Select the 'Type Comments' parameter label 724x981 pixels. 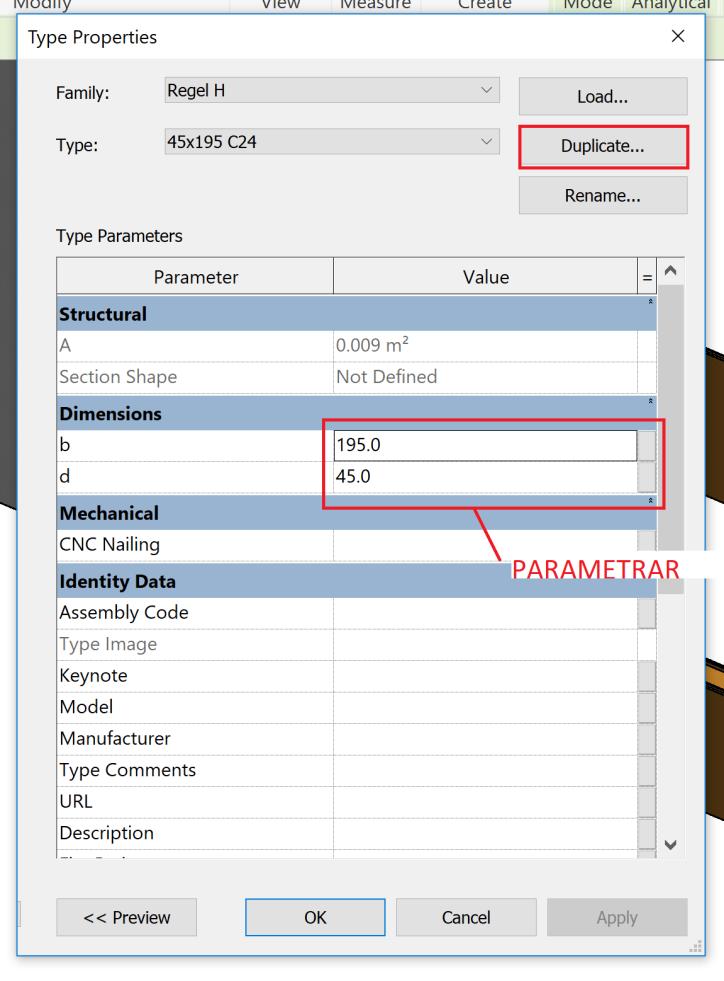pyautogui.click(x=128, y=770)
